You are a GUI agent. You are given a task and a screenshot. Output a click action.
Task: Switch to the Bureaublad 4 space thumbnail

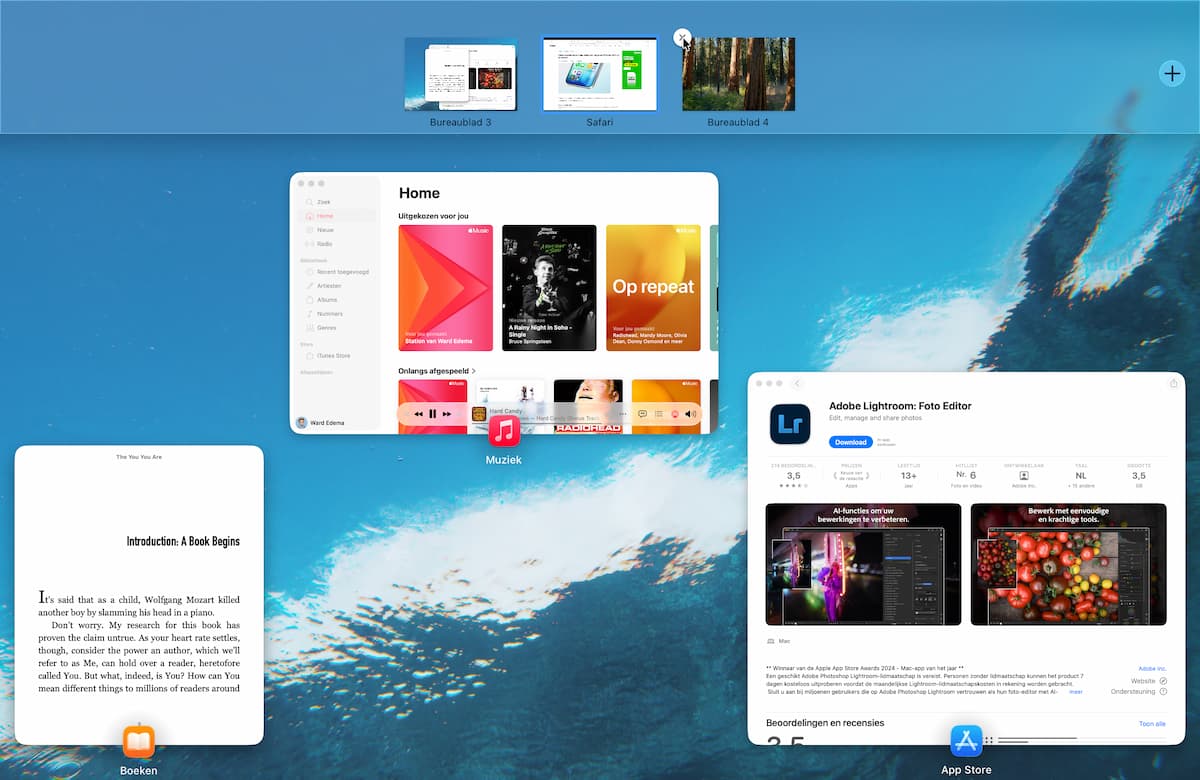[x=739, y=74]
